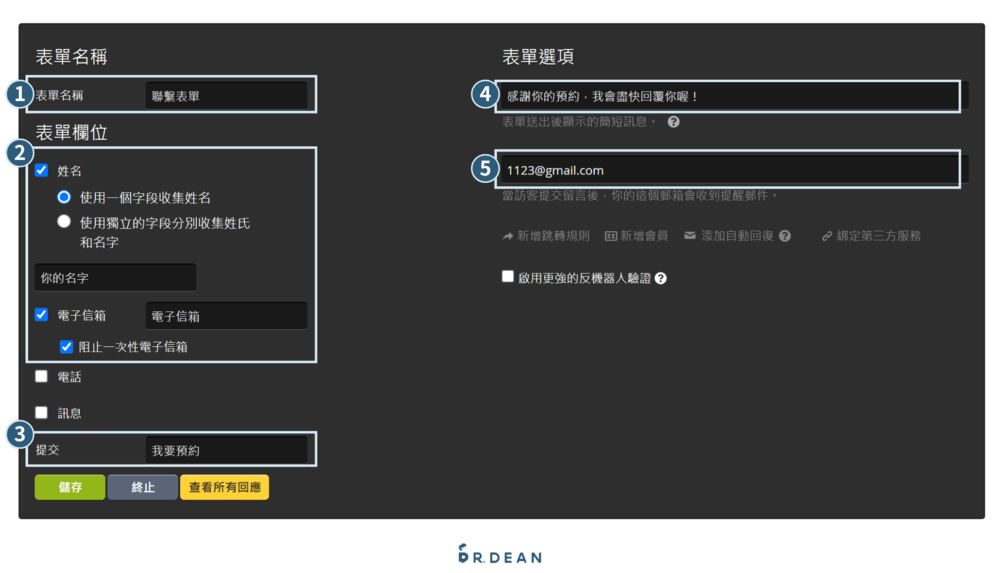The image size is (1000, 573).
Task: Uncheck the 姓名 checkbox
Action: 41,170
